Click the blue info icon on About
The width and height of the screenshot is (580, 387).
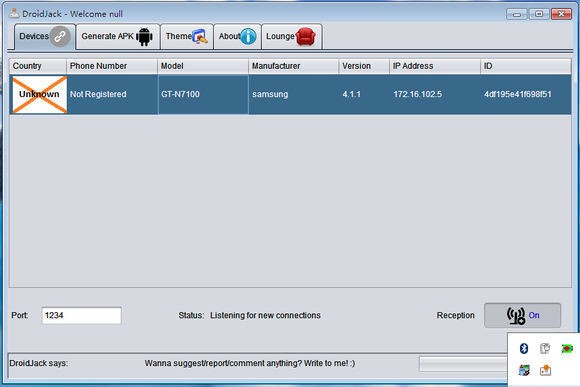[248, 37]
